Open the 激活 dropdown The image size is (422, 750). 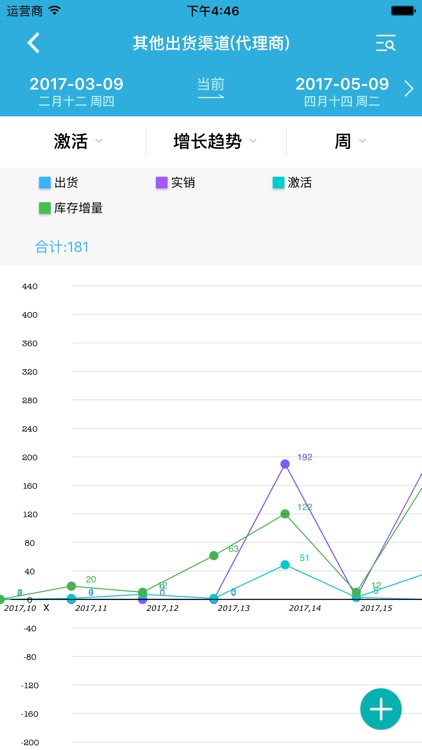point(78,141)
